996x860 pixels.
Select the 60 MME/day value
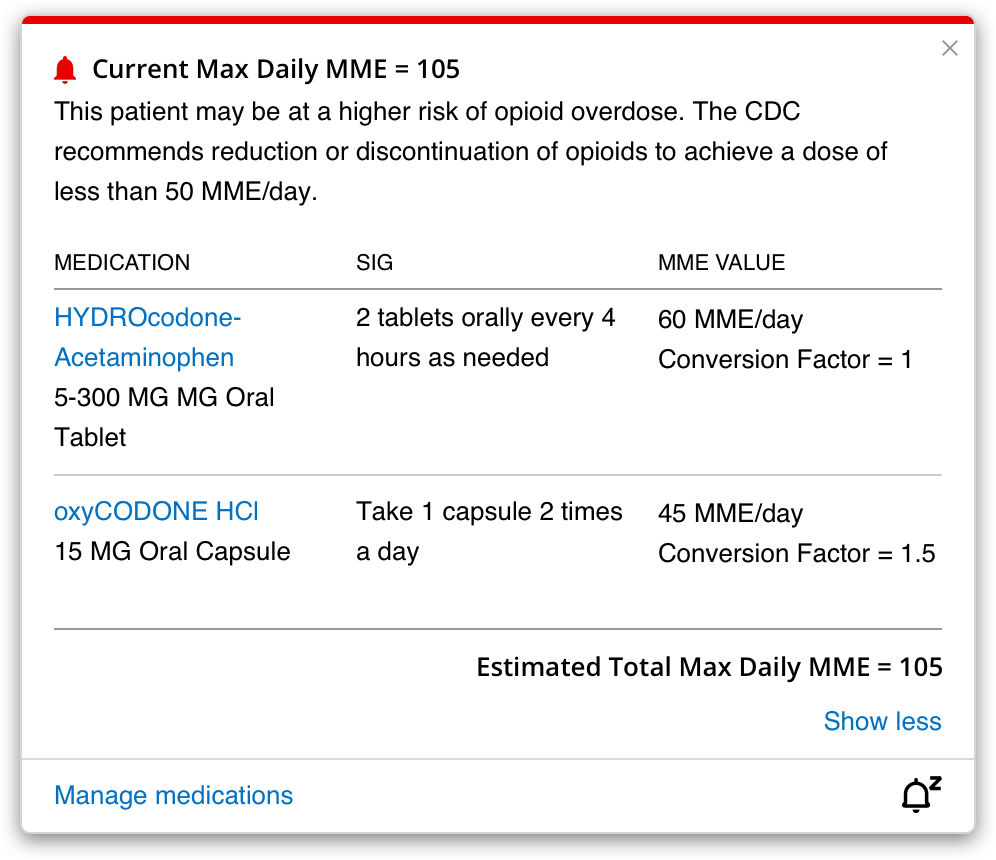tap(730, 319)
